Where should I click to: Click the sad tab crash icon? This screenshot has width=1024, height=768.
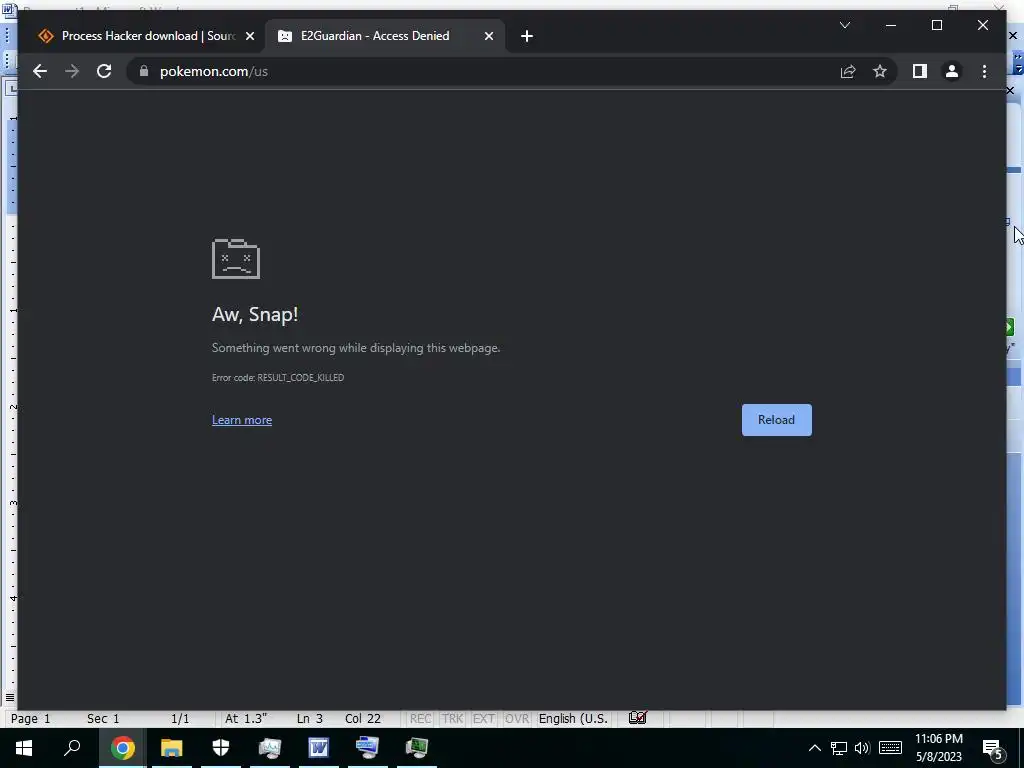(x=236, y=259)
